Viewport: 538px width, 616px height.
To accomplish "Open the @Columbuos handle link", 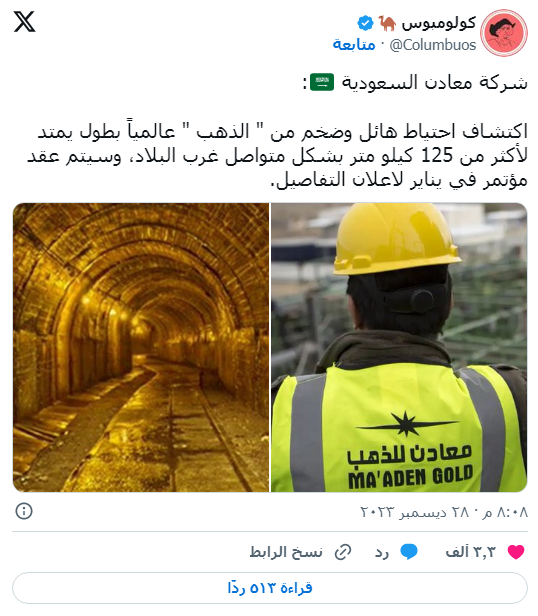I will (433, 45).
